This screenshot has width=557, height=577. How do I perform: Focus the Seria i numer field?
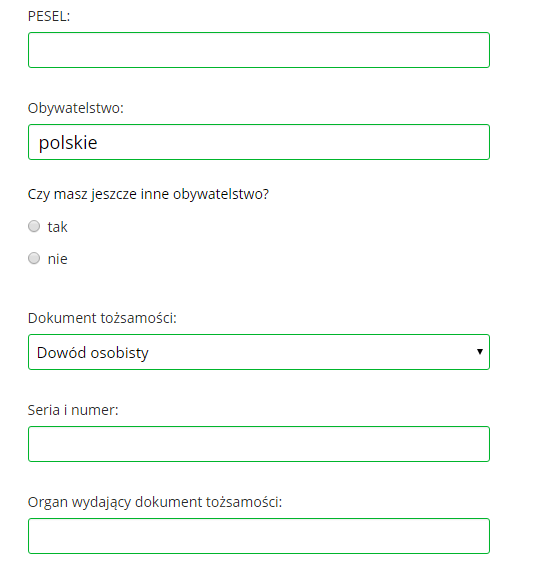click(x=259, y=444)
